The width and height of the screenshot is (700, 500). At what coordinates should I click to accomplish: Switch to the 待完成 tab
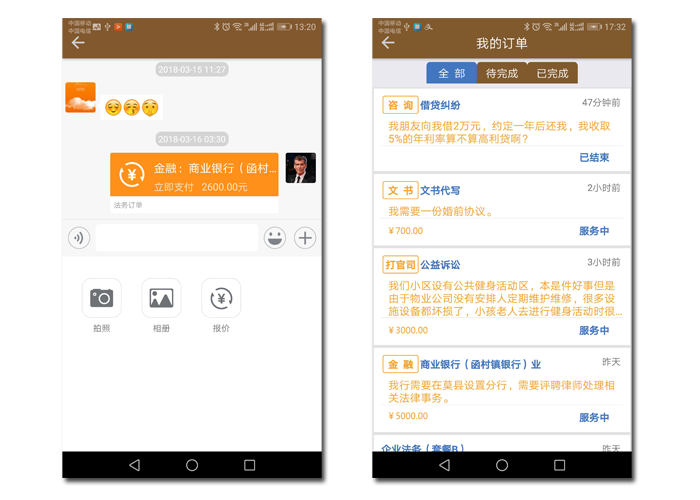[501, 73]
